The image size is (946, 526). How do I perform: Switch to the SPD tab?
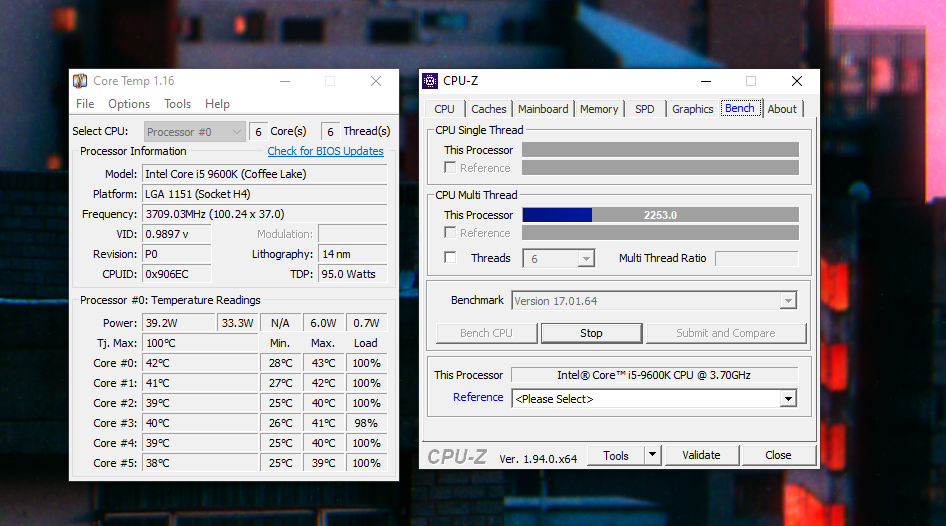click(x=645, y=109)
